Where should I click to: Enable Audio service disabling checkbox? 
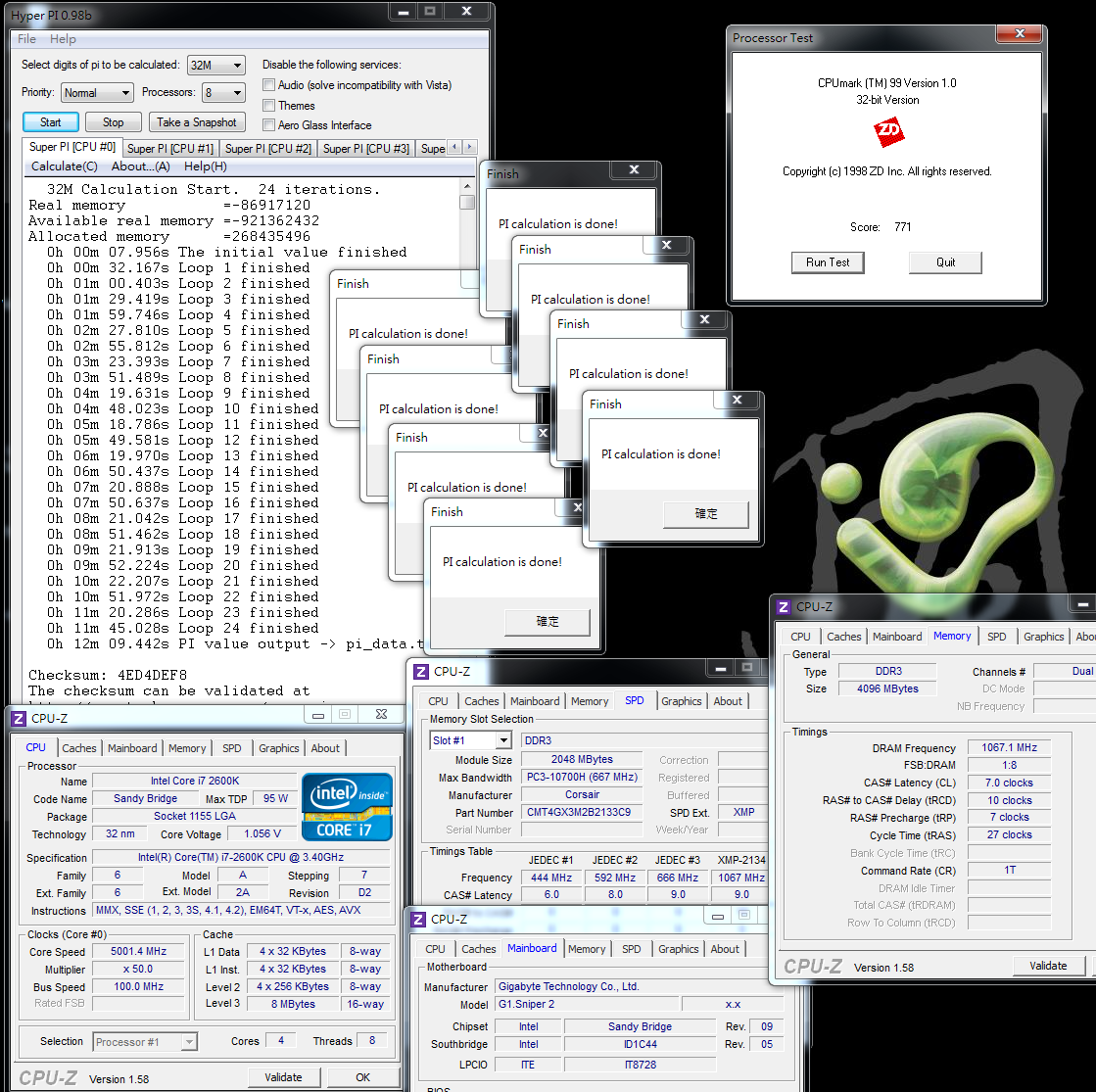click(268, 84)
